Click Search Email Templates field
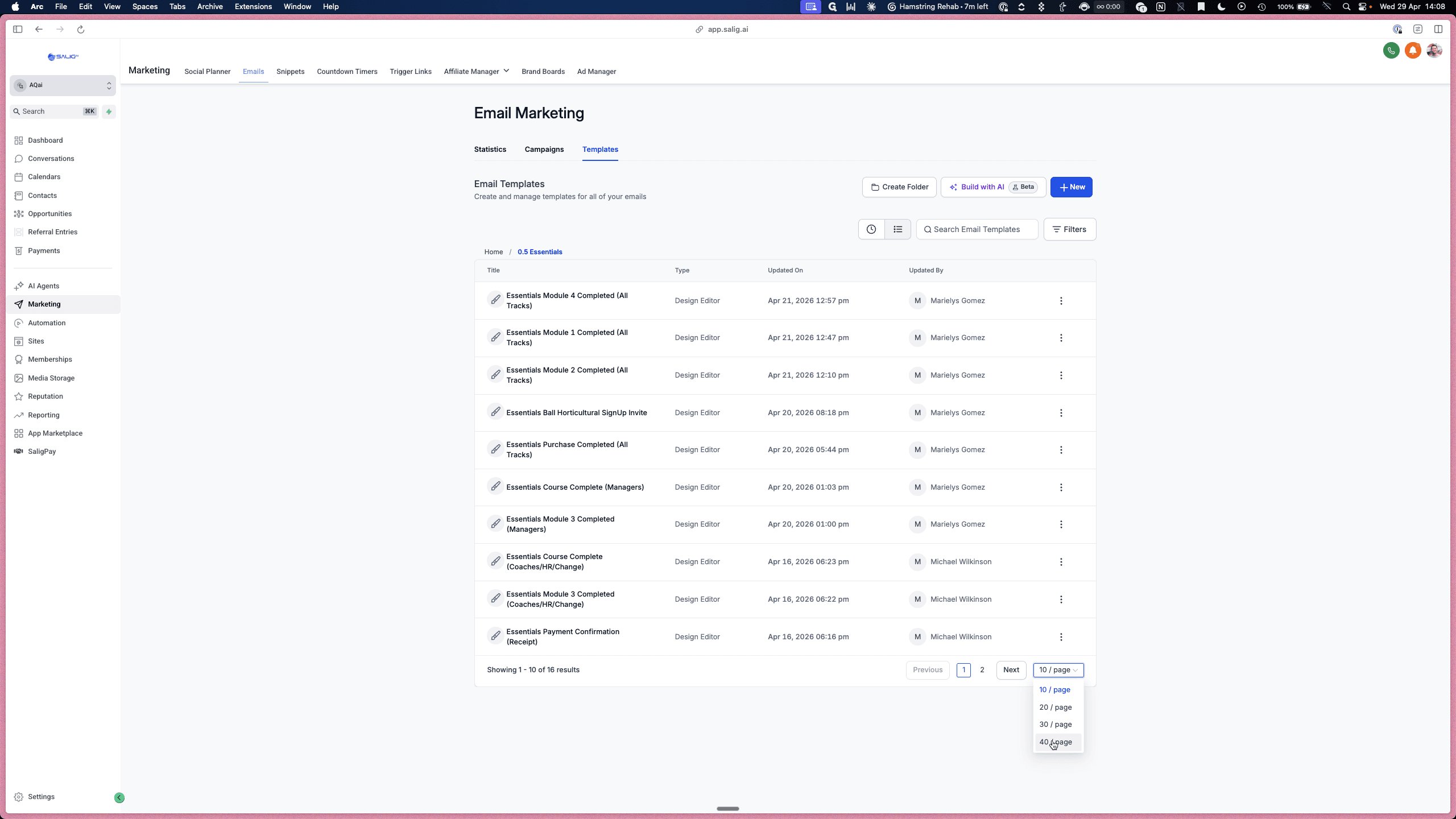 [x=977, y=229]
